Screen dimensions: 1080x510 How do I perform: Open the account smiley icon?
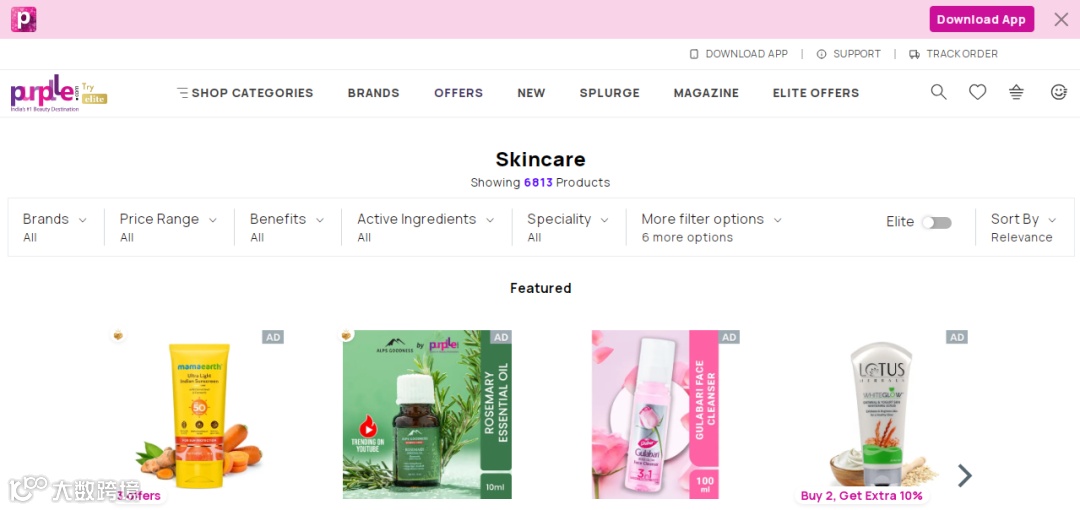pos(1059,92)
